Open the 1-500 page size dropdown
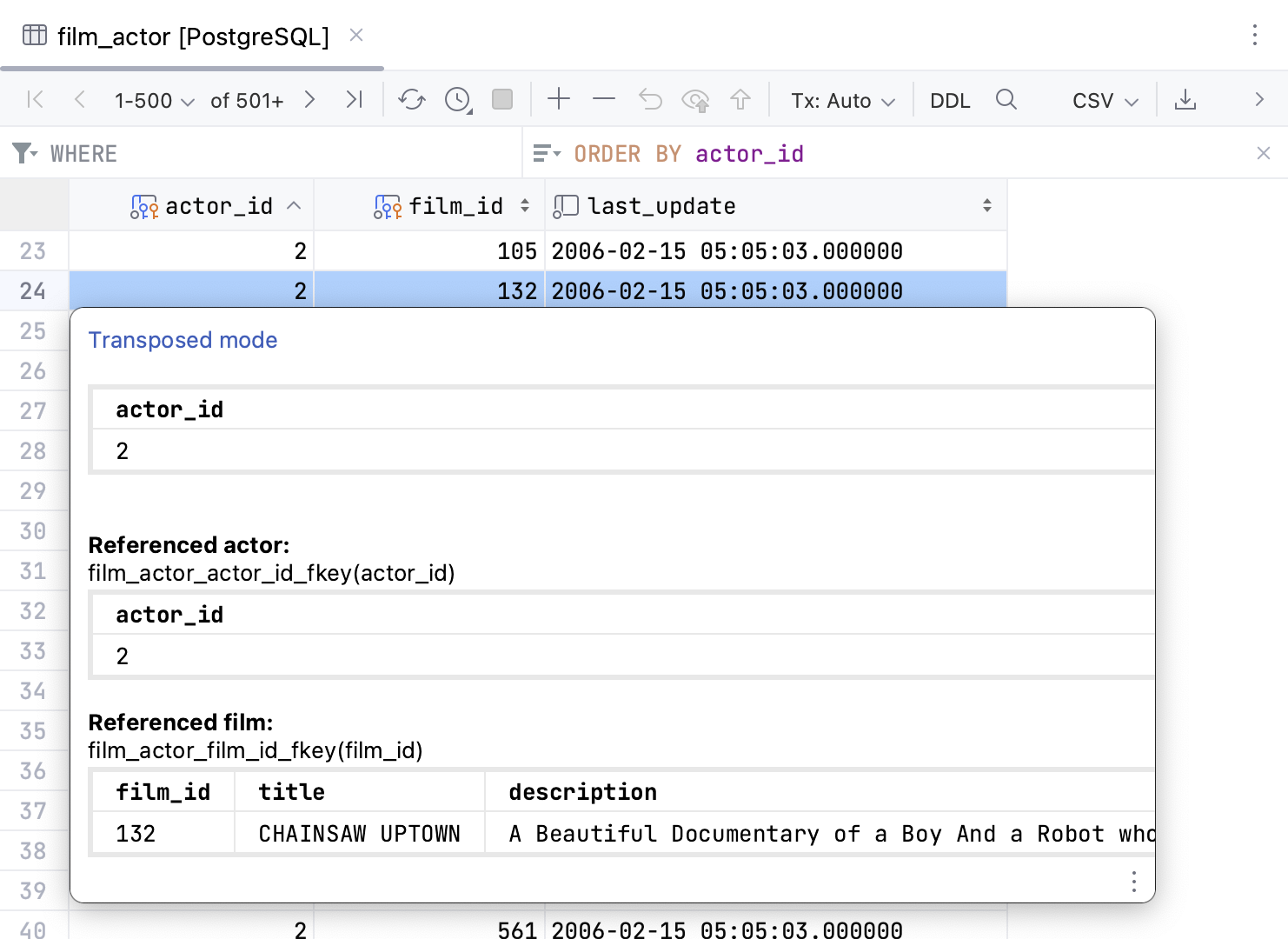Screen dimensions: 1288x939 (x=155, y=99)
